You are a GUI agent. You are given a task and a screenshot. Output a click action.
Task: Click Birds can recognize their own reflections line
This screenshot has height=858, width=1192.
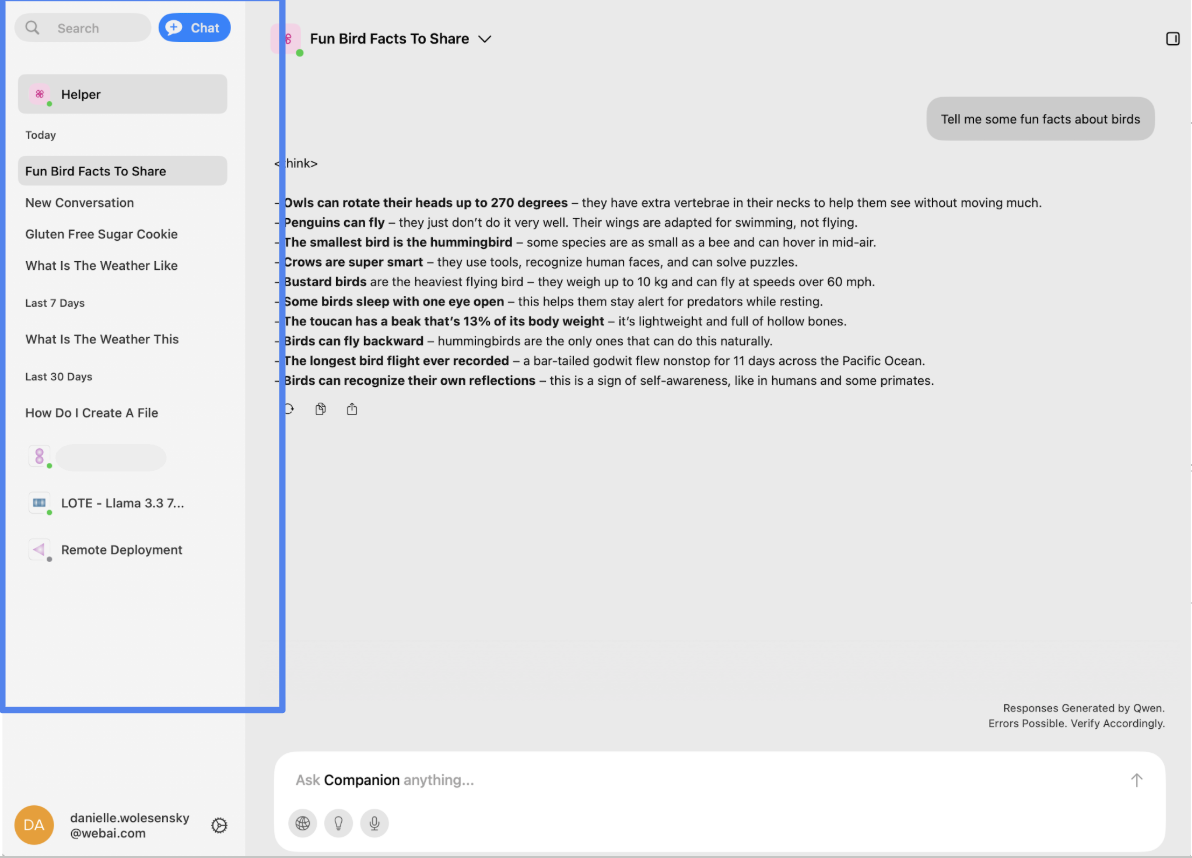(604, 381)
